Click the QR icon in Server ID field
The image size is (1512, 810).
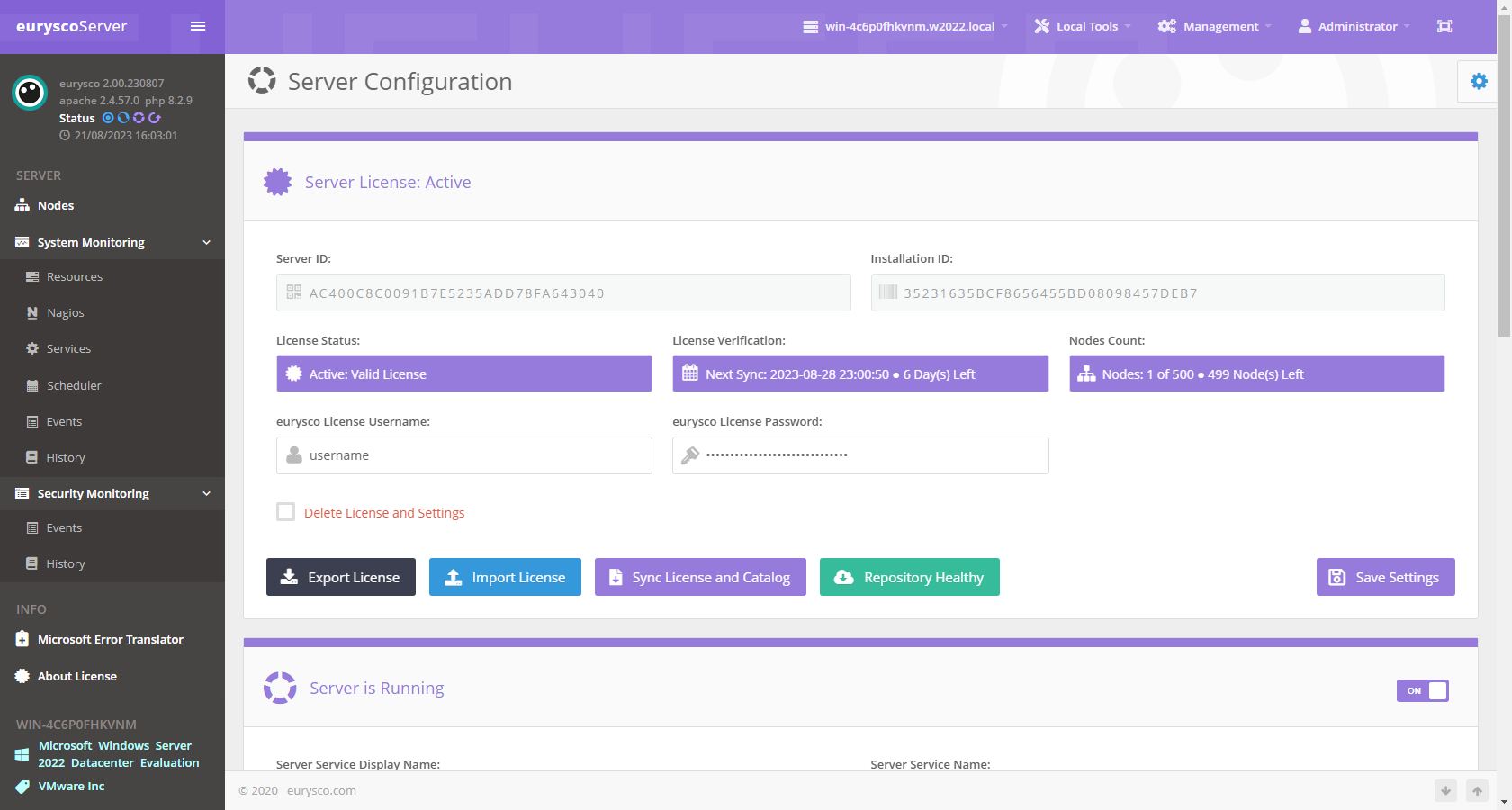(x=293, y=292)
